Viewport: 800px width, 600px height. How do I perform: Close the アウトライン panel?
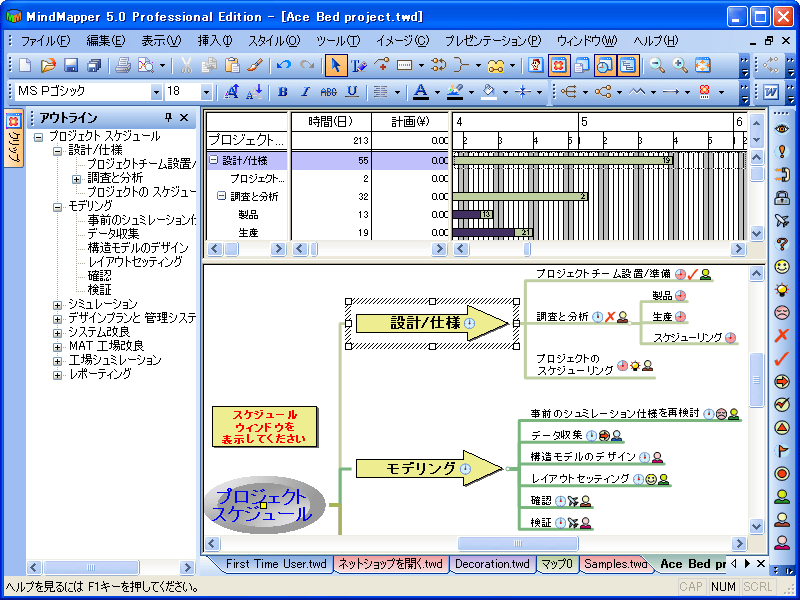point(184,118)
